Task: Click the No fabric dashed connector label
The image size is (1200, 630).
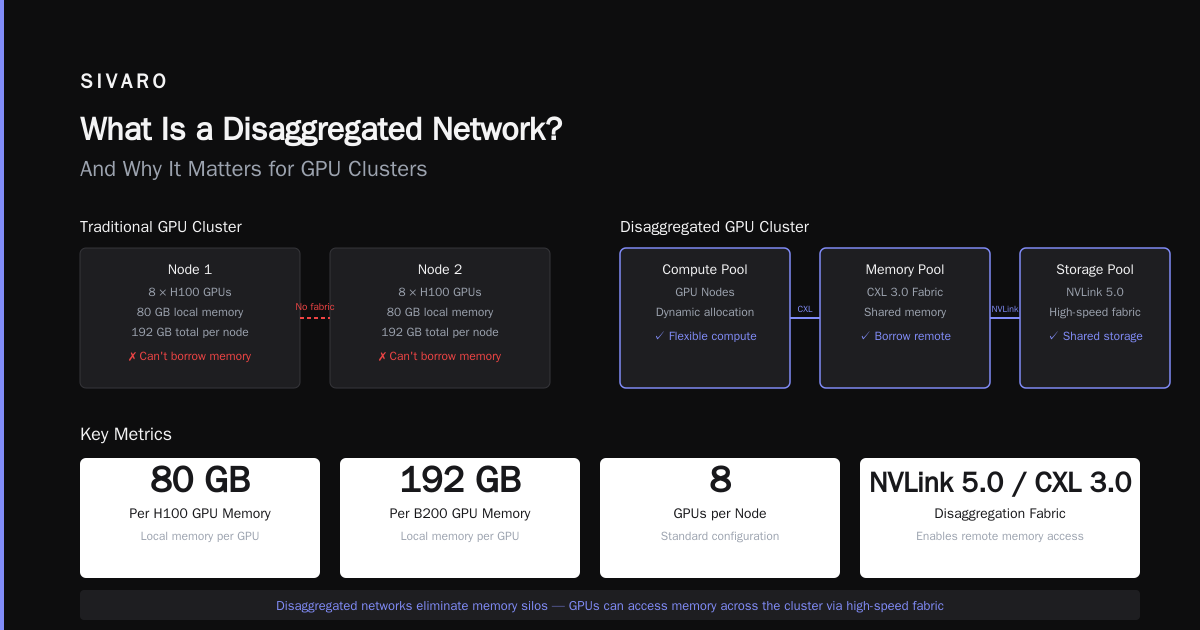Action: (x=315, y=307)
